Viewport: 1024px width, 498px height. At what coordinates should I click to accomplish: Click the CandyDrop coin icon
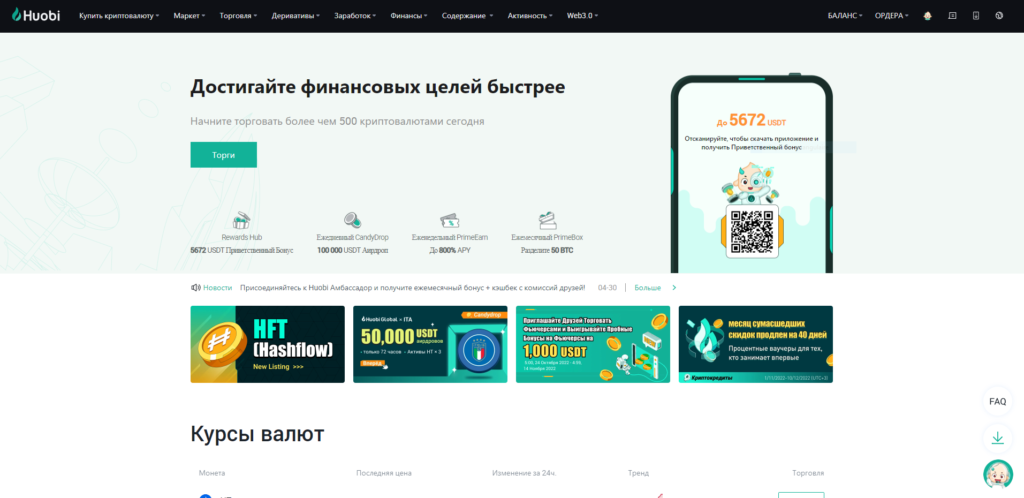(353, 219)
